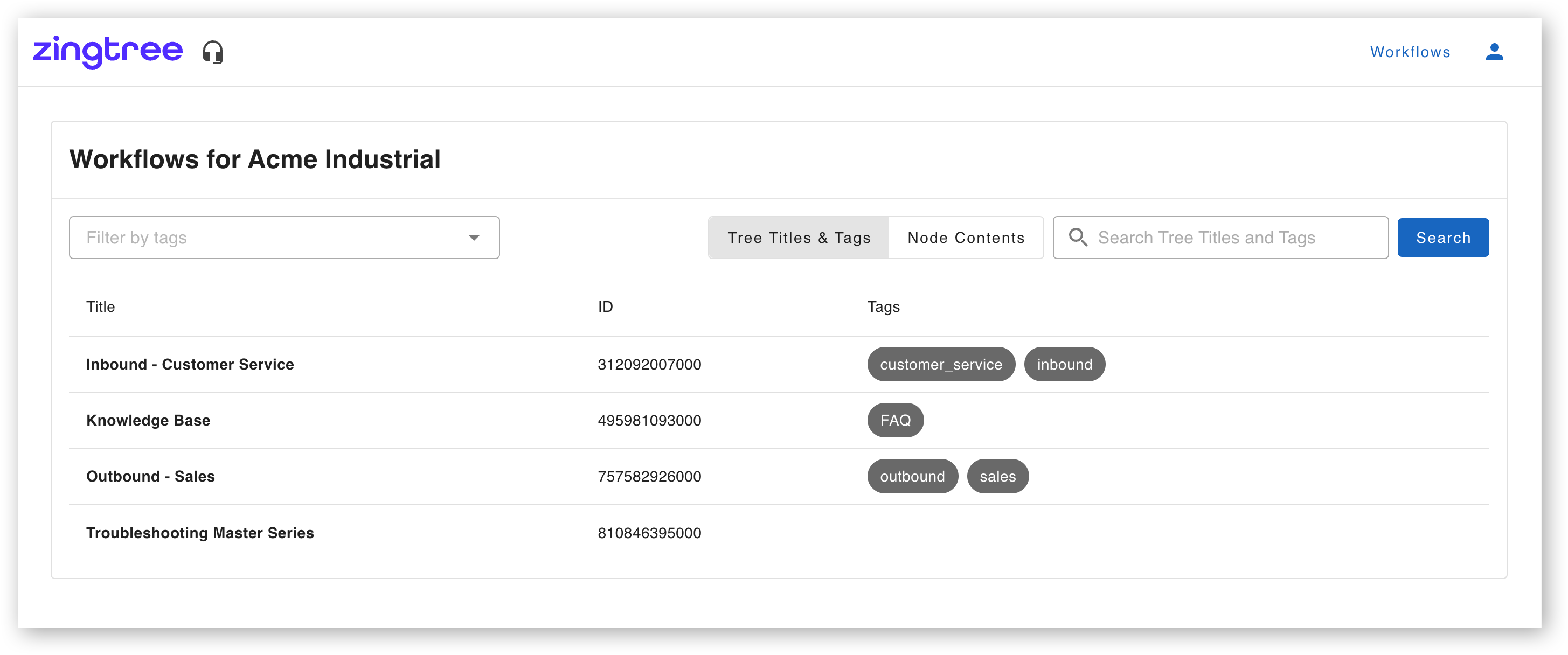Switch to Tree Titles & Tags search mode
The width and height of the screenshot is (1568, 655).
pyautogui.click(x=799, y=238)
